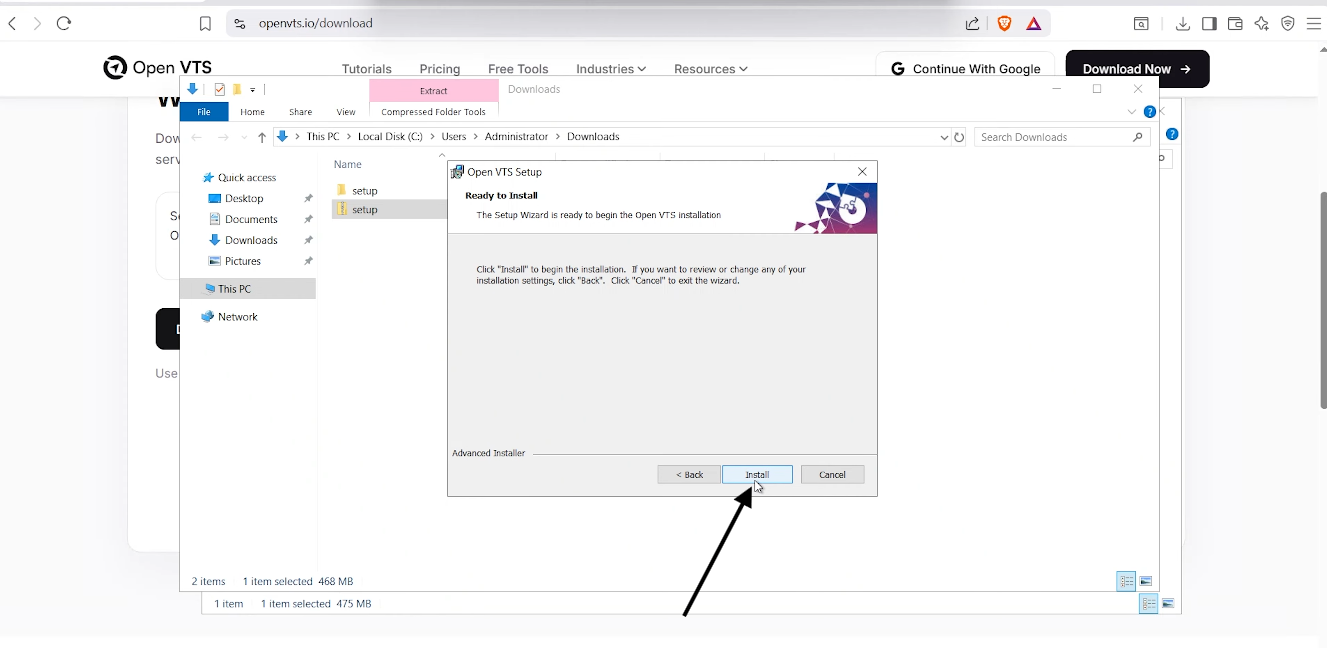
Task: Click the site settings icon in address bar
Action: click(239, 23)
